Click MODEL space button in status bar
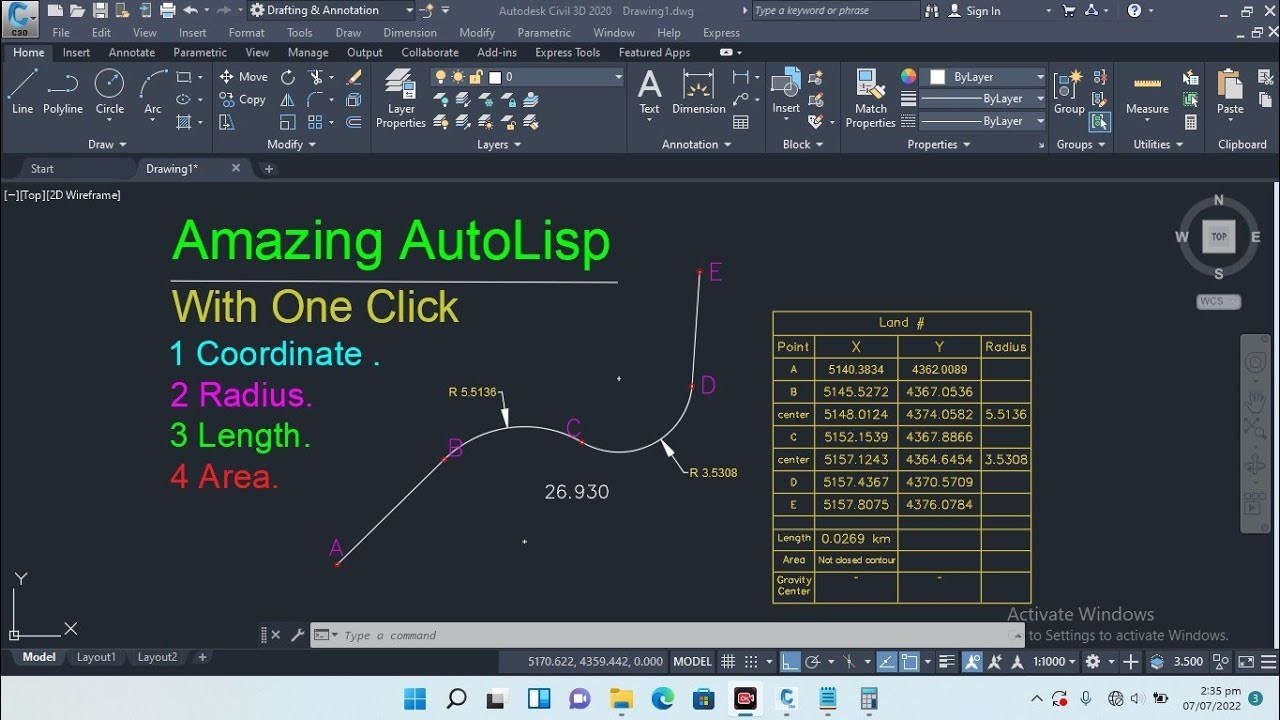This screenshot has width=1280, height=720. (693, 661)
